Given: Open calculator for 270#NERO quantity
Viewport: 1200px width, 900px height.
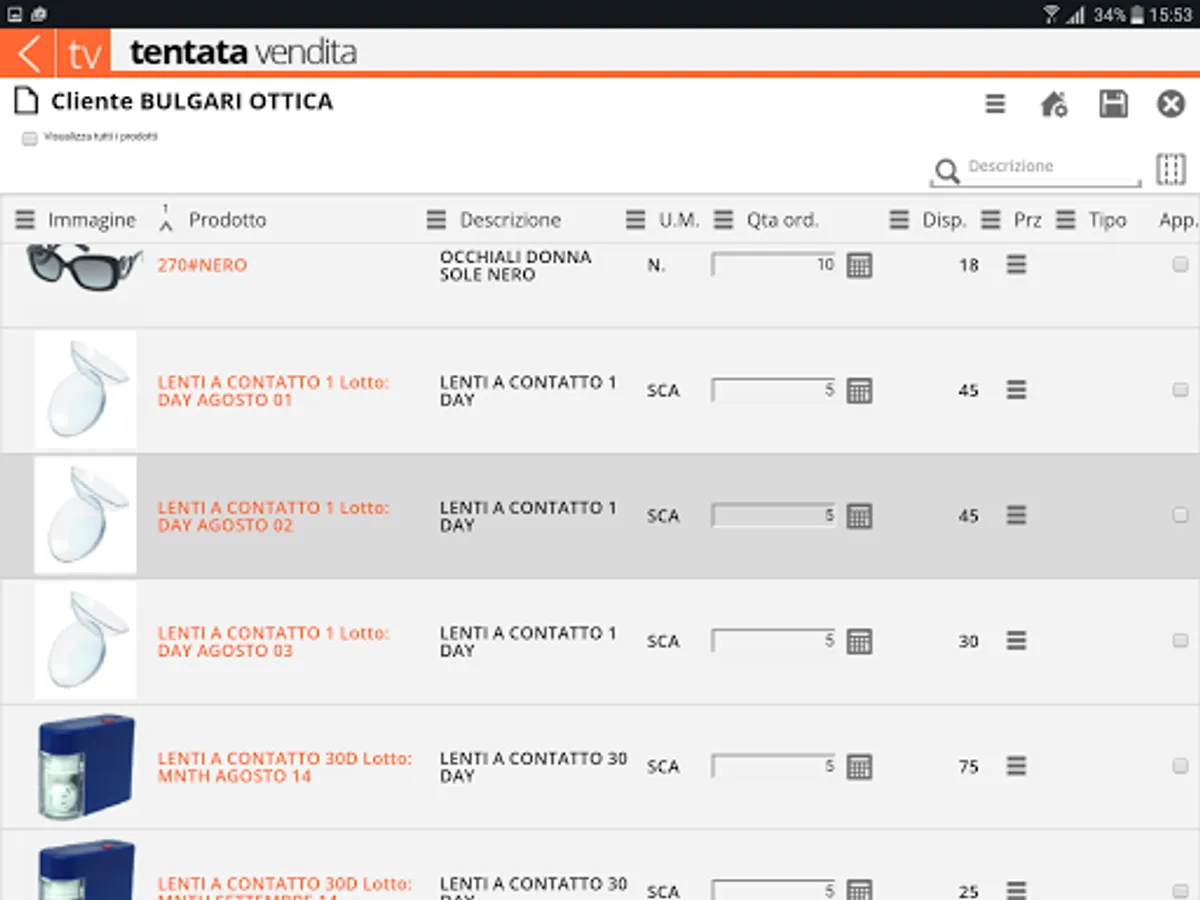Looking at the screenshot, I should tap(859, 265).
